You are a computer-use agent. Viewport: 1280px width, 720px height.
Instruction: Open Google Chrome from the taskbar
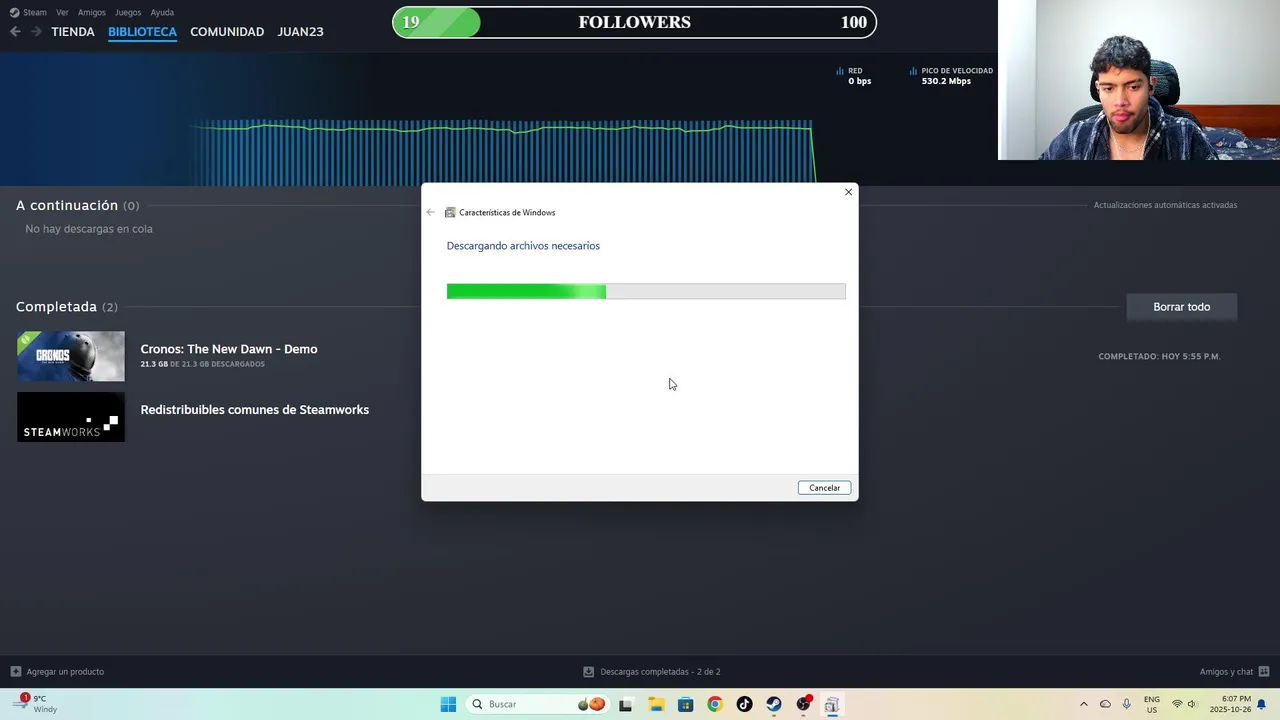(x=714, y=704)
